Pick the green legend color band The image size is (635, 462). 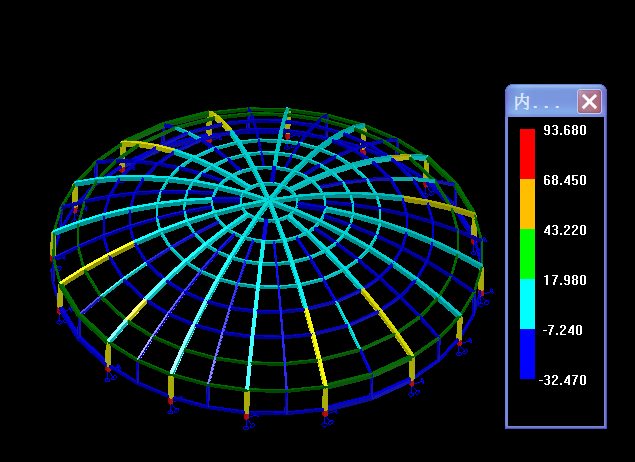click(527, 254)
